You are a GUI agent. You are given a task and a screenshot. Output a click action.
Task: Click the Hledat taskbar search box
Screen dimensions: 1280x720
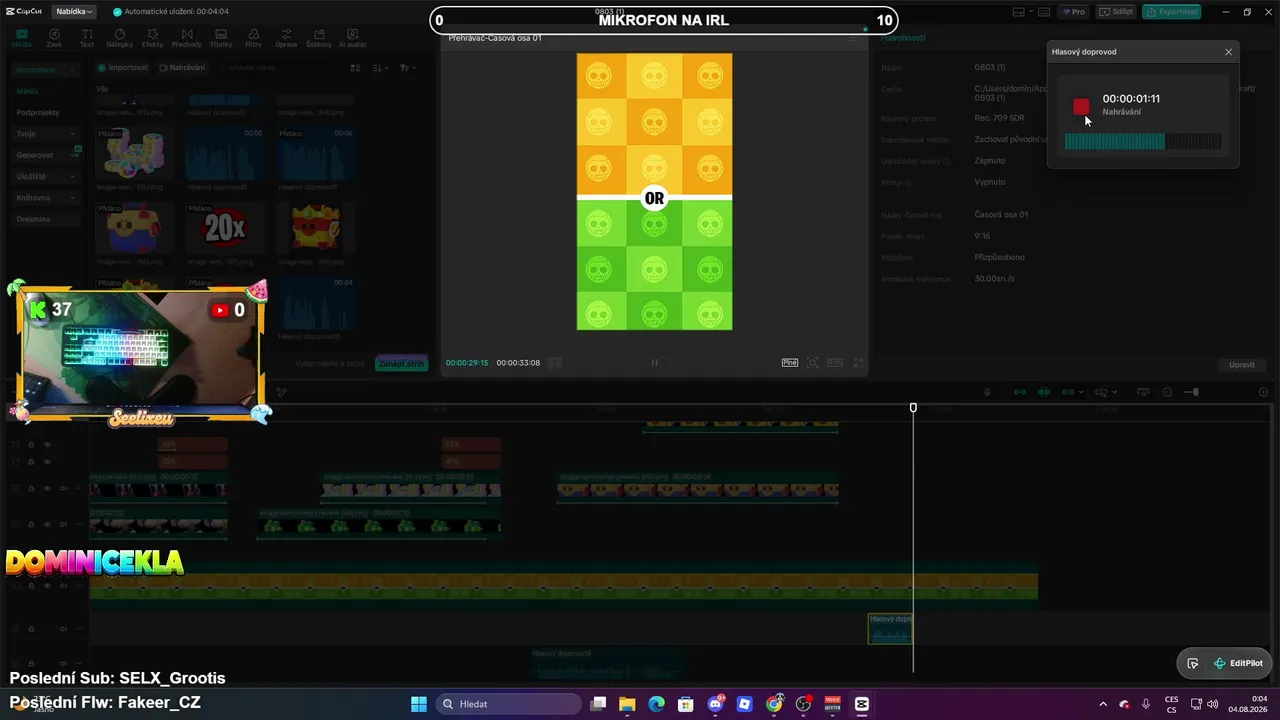point(509,704)
